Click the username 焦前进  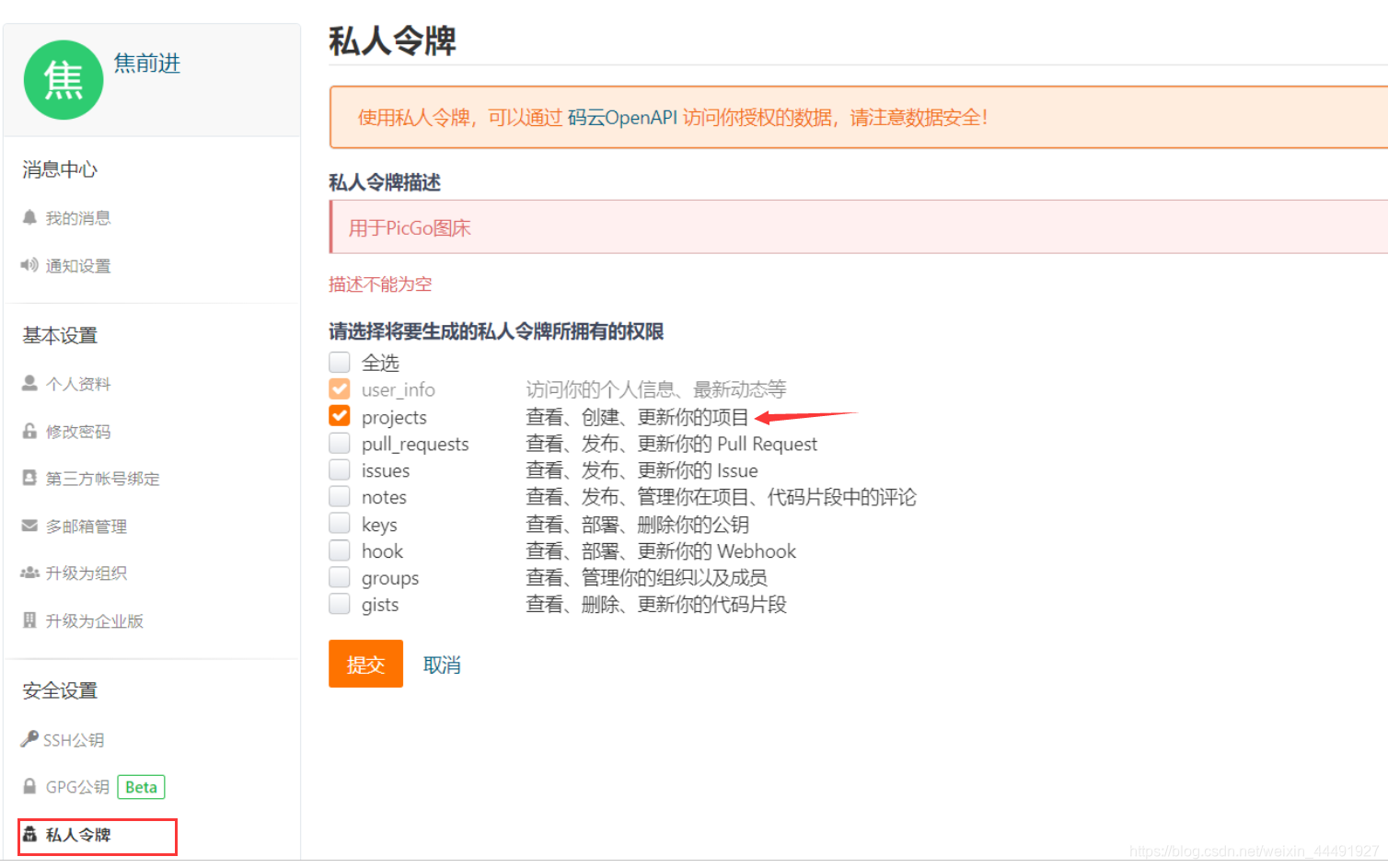click(x=147, y=64)
